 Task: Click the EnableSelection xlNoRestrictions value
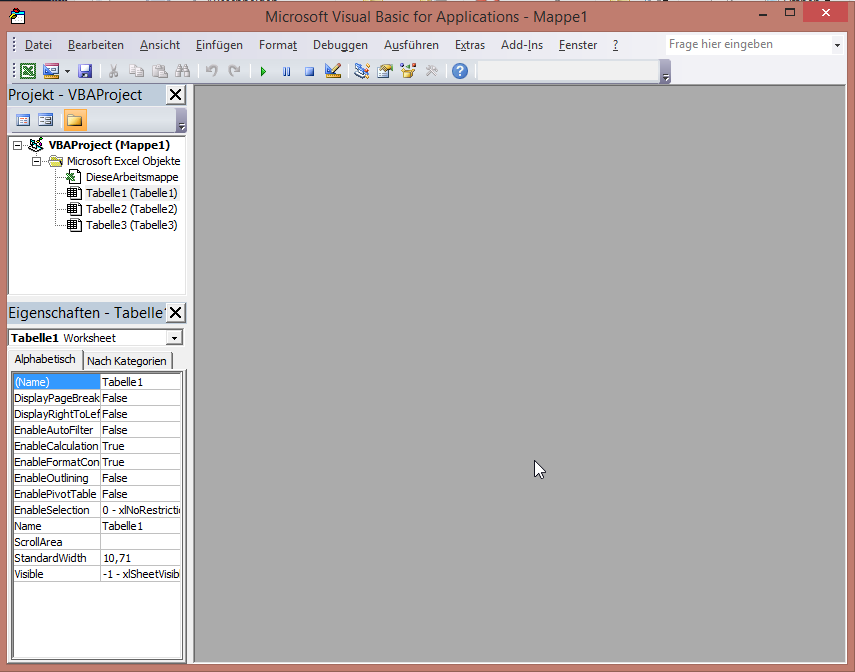coord(141,510)
